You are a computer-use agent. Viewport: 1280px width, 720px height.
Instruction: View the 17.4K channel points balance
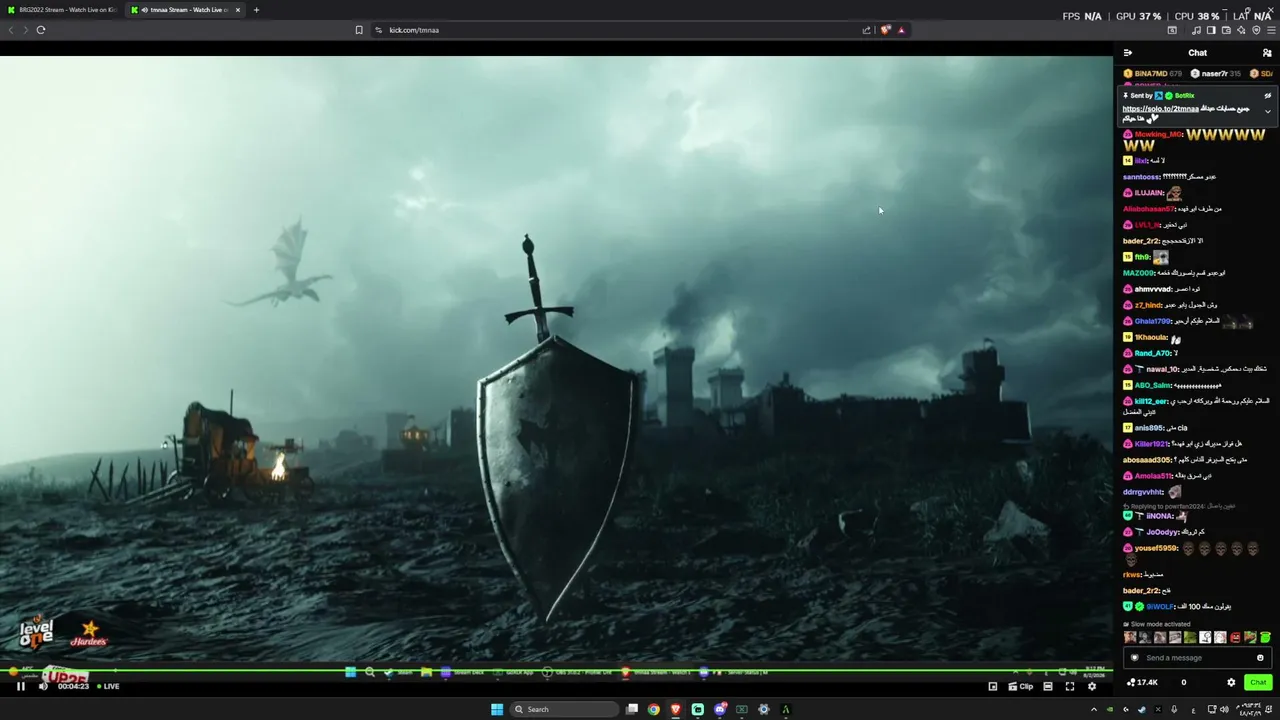coord(1141,682)
